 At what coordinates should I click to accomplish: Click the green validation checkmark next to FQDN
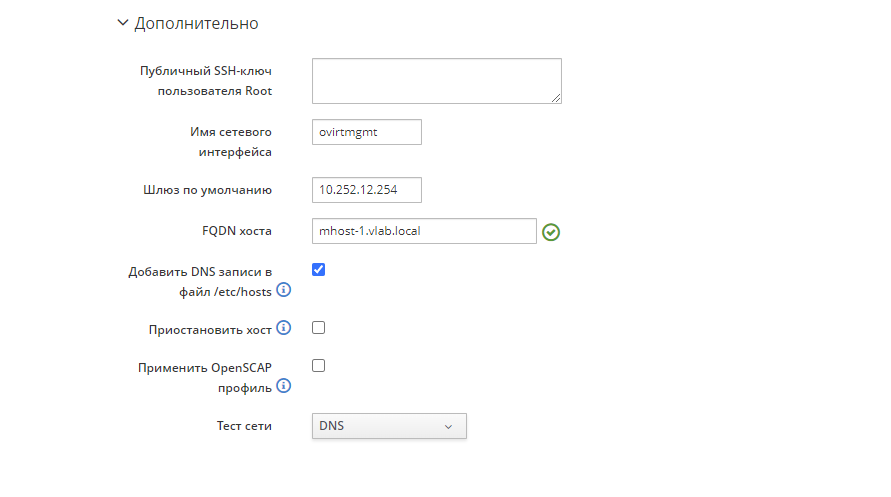point(551,232)
